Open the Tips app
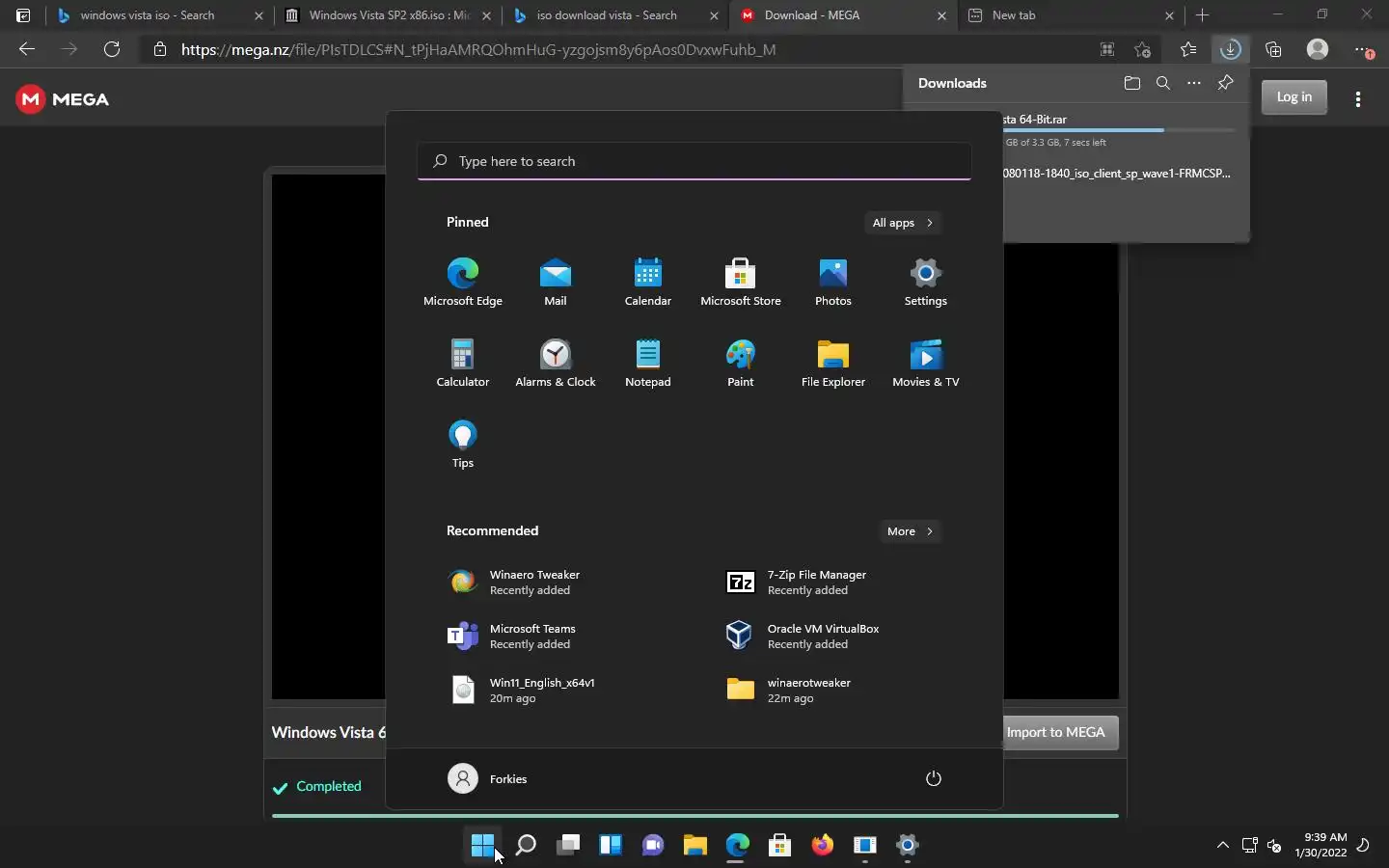1389x868 pixels. 463,444
